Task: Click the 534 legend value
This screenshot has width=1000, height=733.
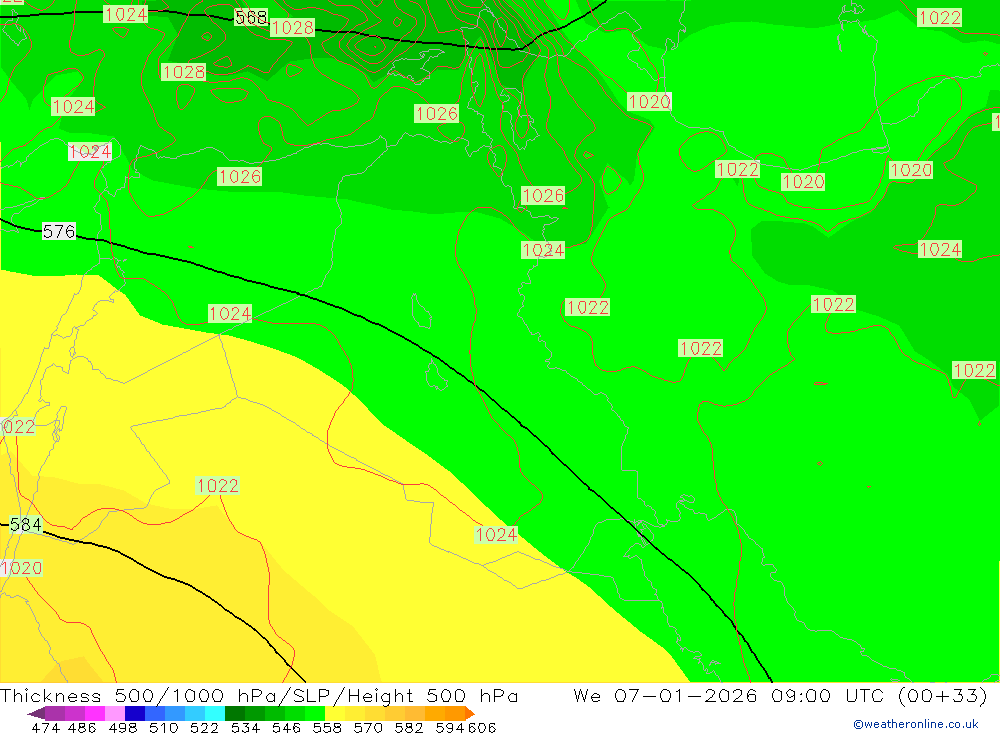Action: tap(246, 727)
